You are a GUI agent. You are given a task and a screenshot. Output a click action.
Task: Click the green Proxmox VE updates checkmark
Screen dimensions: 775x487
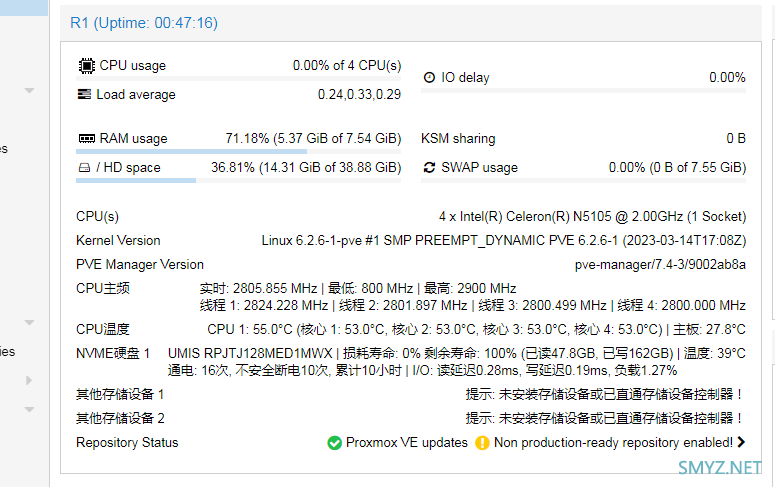point(335,443)
